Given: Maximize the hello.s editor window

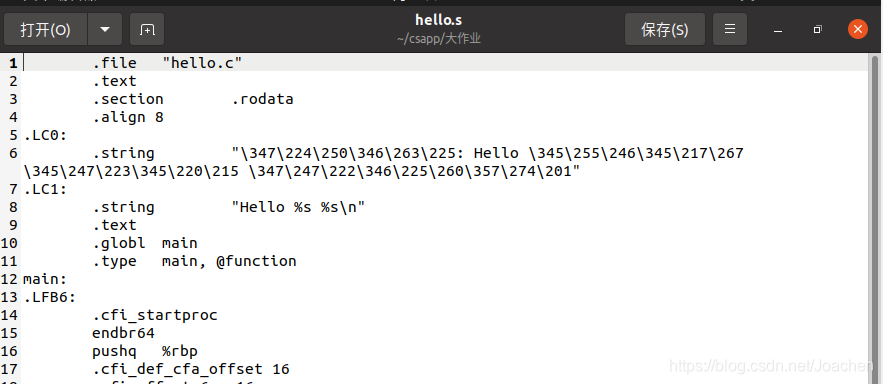Looking at the screenshot, I should click(818, 29).
